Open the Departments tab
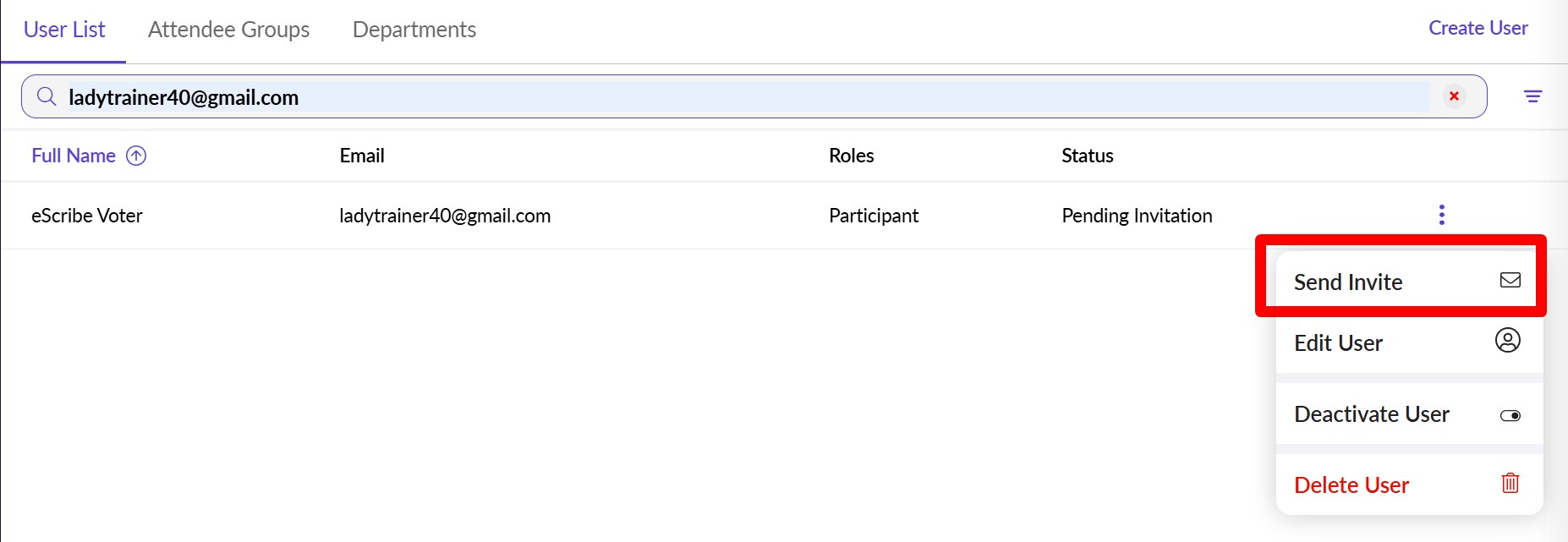 click(x=414, y=30)
